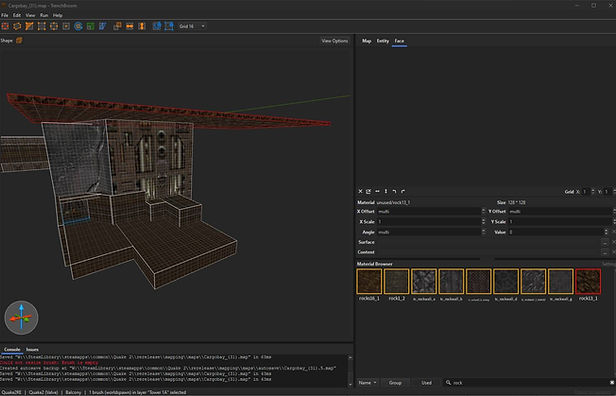This screenshot has width=616, height=396.
Task: Open the View menu
Action: [x=30, y=15]
